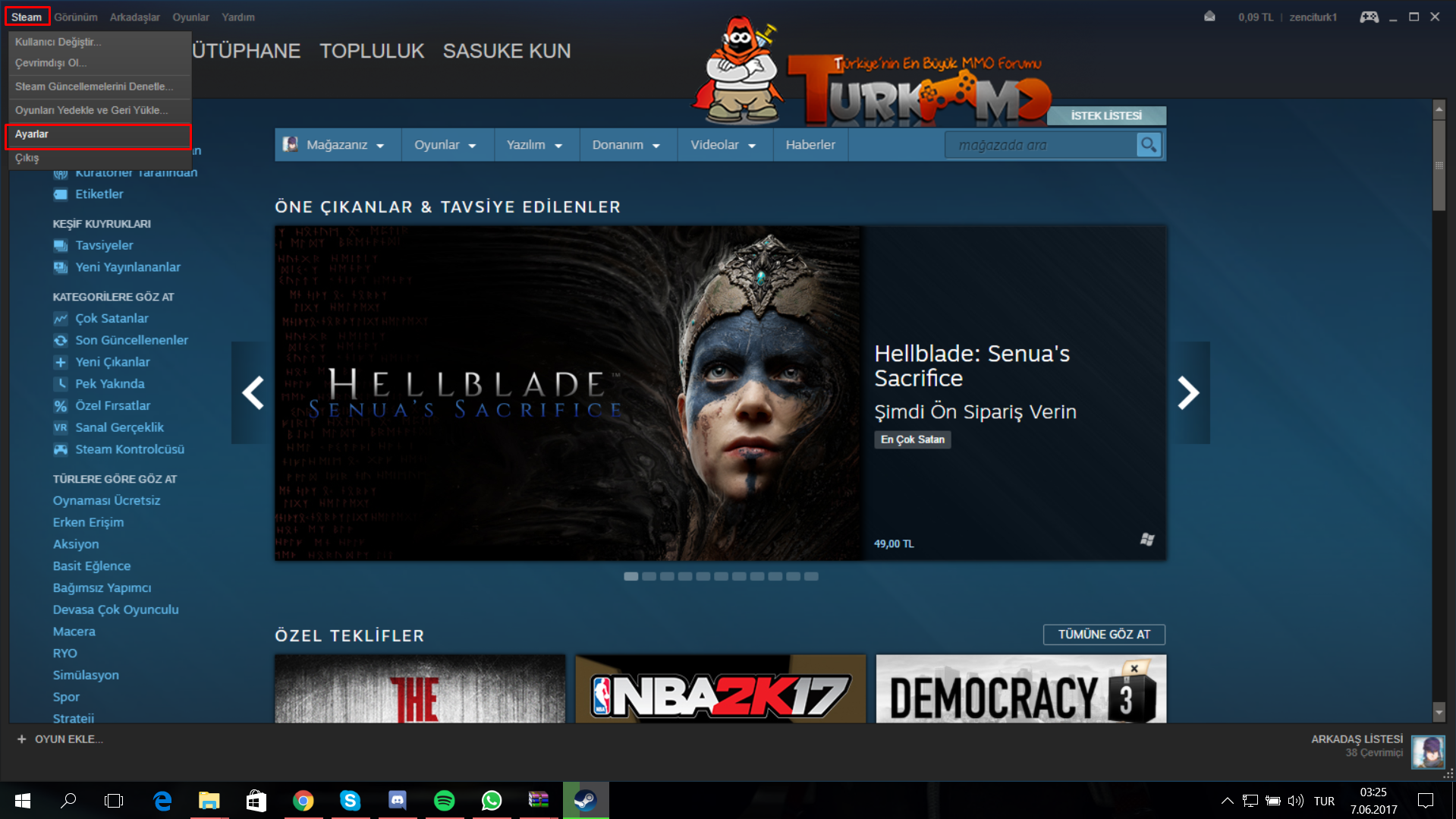Open Big Picture mode controller icon
Screen dimensions: 1456x819
[1369, 17]
